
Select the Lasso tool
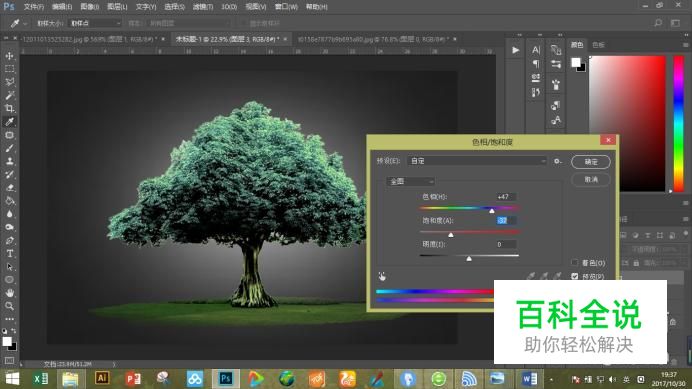click(x=9, y=82)
